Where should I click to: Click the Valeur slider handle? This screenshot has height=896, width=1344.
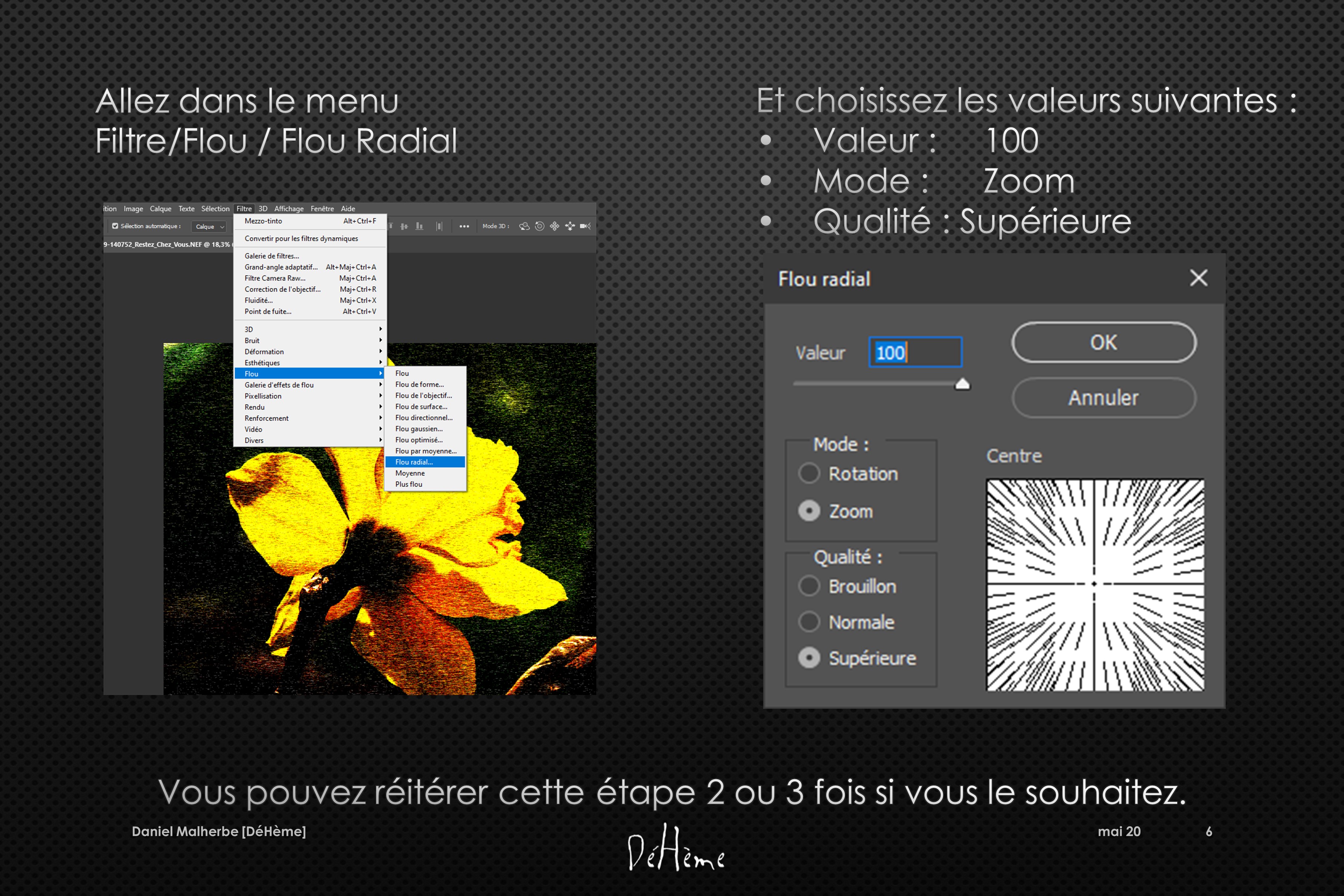pyautogui.click(x=962, y=384)
